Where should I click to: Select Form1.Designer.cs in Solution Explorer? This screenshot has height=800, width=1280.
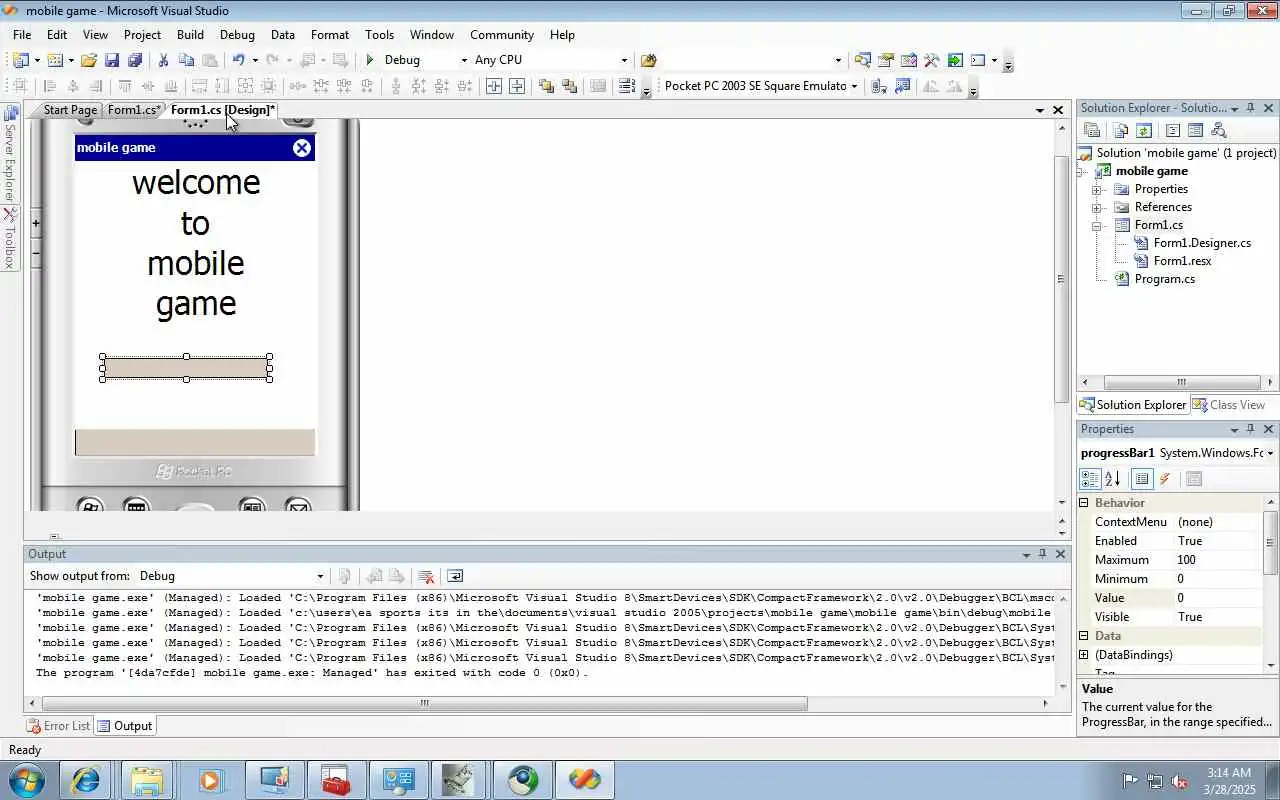pos(1202,243)
